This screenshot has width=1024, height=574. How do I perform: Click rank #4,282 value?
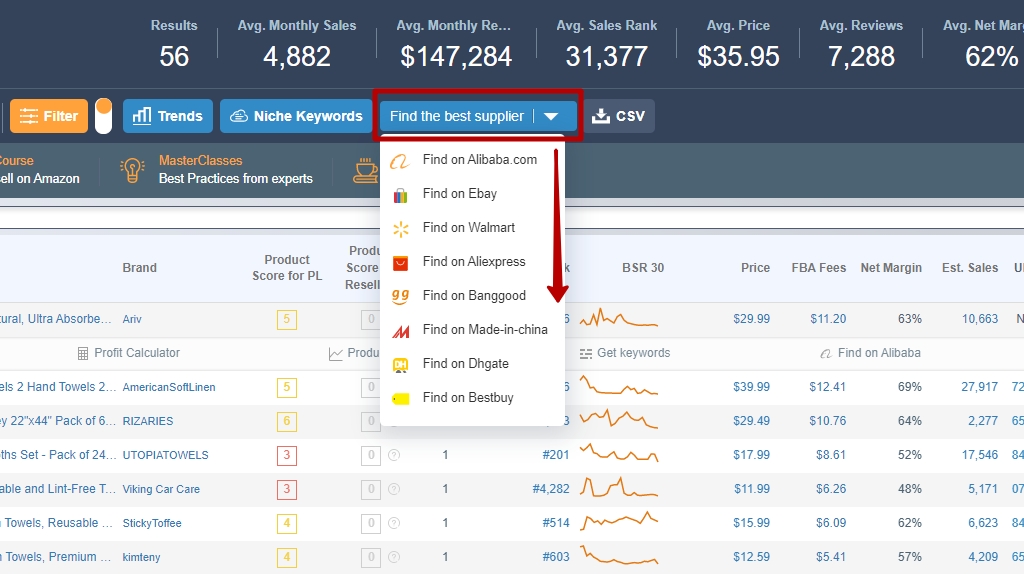[x=551, y=489]
